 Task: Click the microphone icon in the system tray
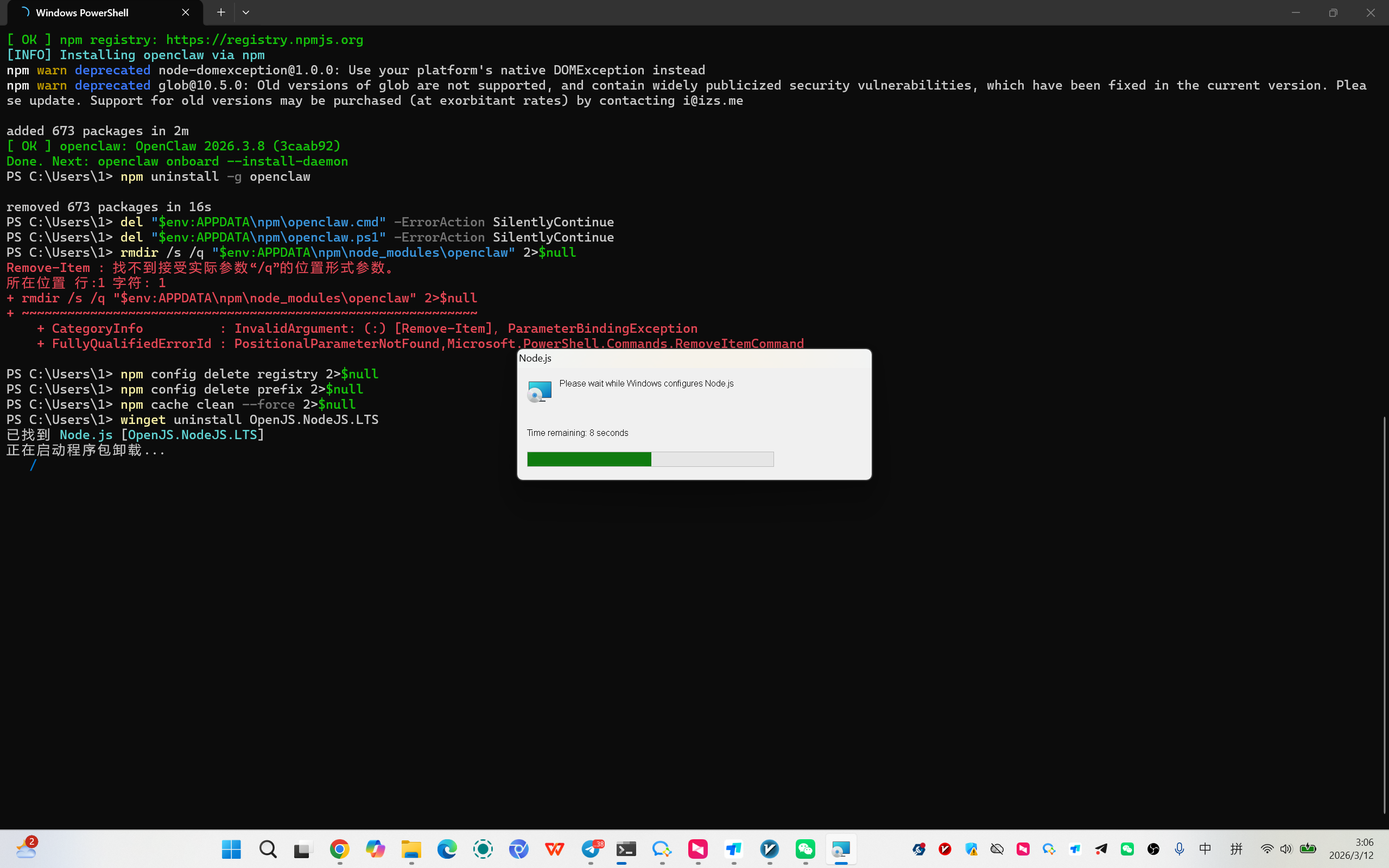point(1179,849)
